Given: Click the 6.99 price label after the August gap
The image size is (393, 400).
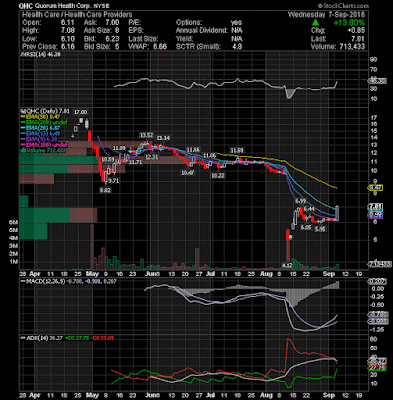Looking at the screenshot, I should click(300, 201).
